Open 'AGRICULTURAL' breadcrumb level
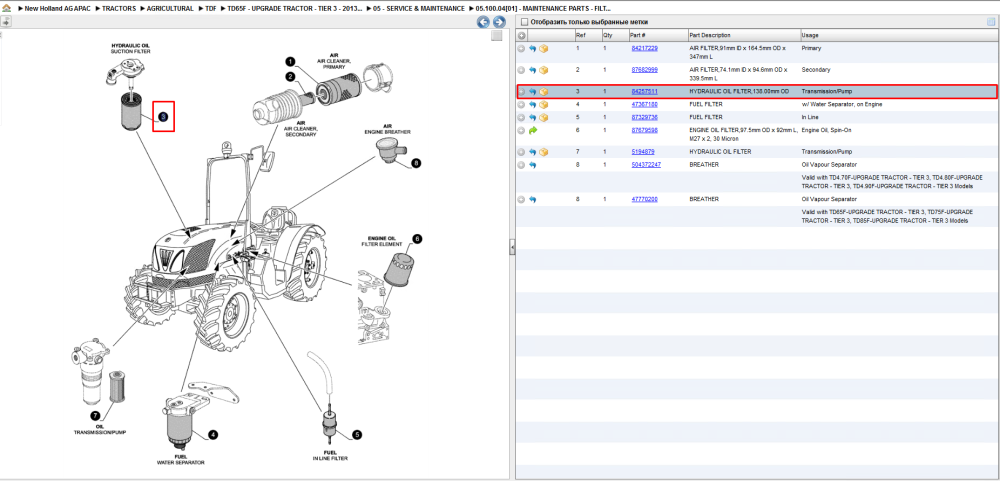Viewport: 1000px width, 481px height. click(x=170, y=8)
